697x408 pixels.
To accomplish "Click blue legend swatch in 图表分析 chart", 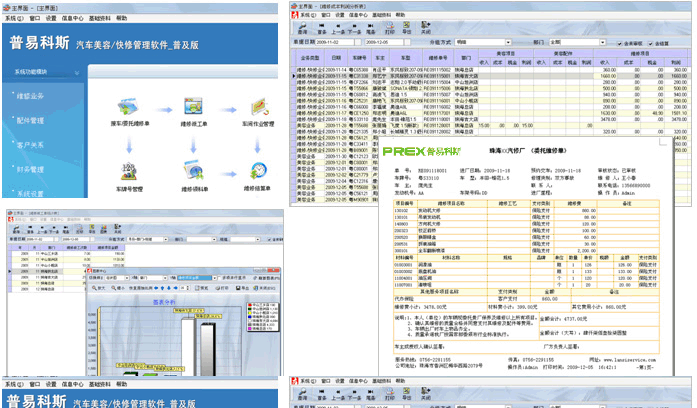I will pos(250,317).
